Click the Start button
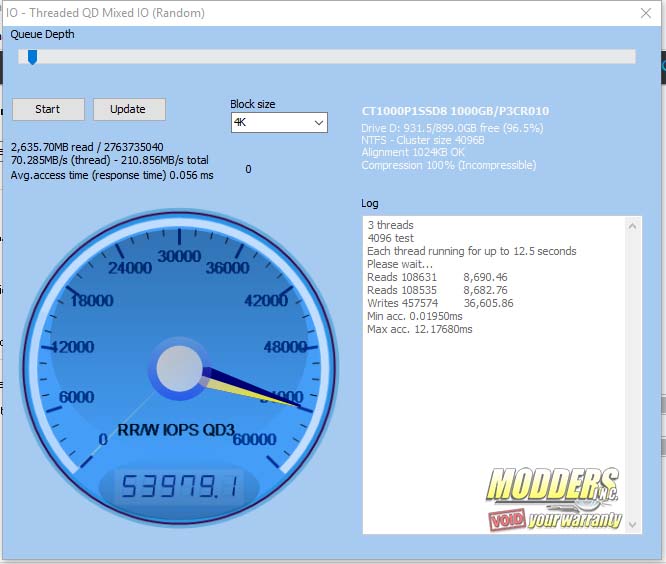Screen dimensions: 666x564 47,109
